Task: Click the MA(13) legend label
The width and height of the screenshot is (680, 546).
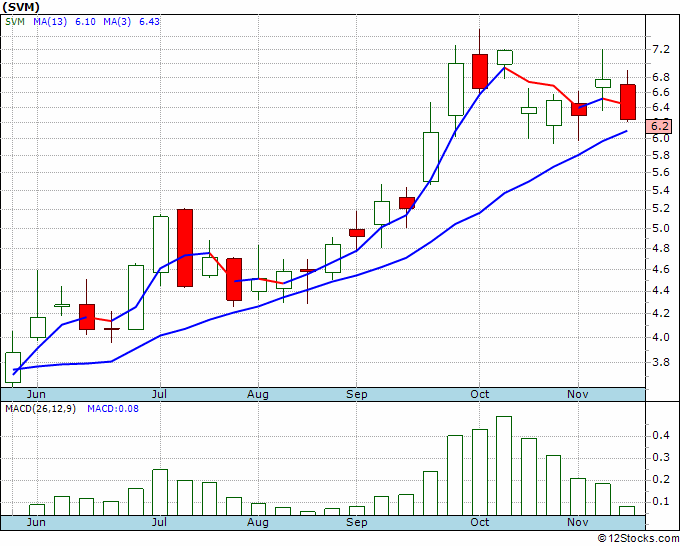Action: [x=50, y=22]
